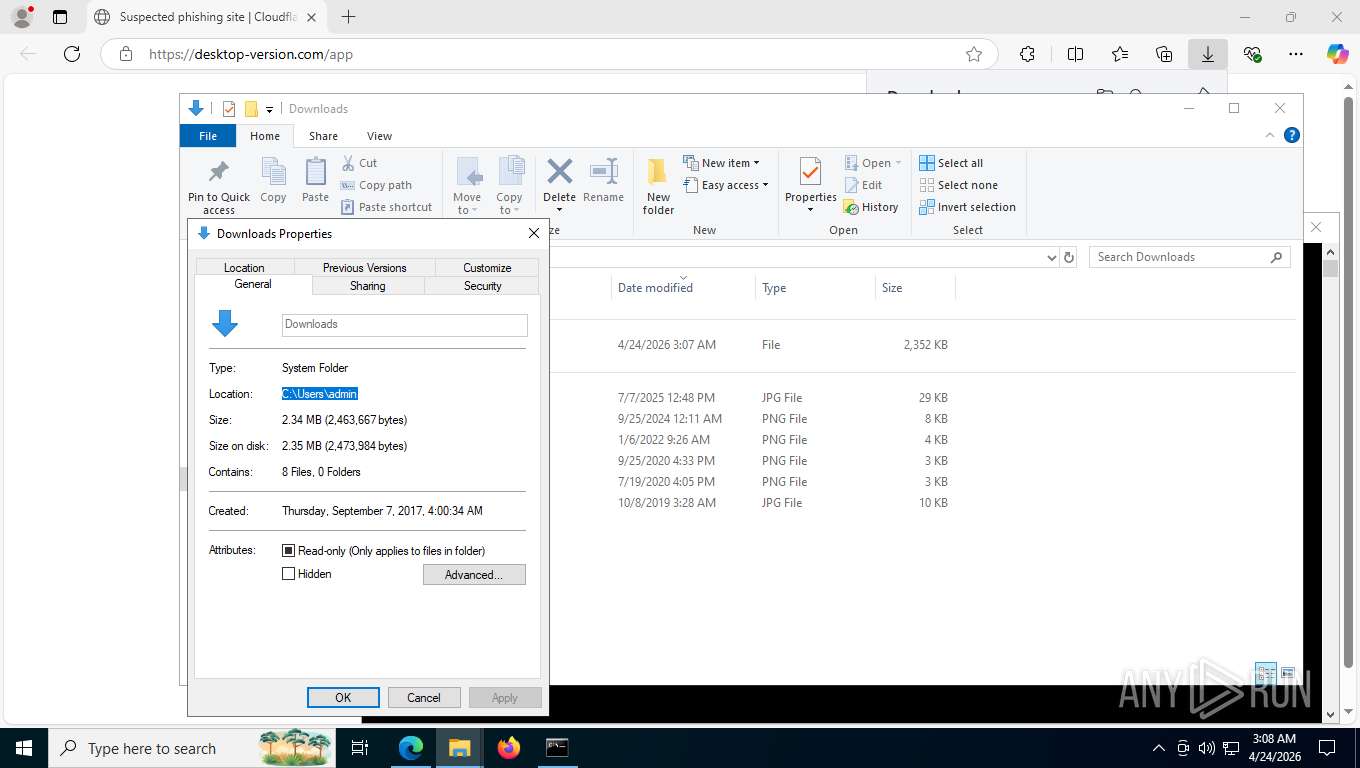Open the New item dropdown

(721, 163)
